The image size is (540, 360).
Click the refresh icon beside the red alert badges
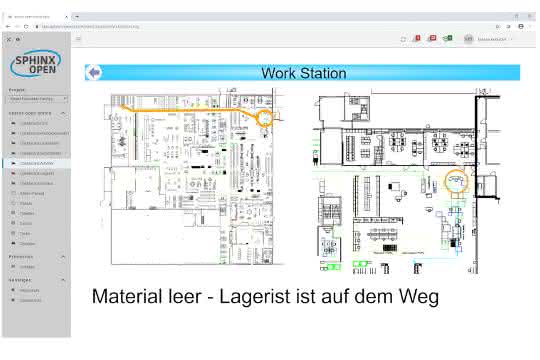[x=403, y=39]
